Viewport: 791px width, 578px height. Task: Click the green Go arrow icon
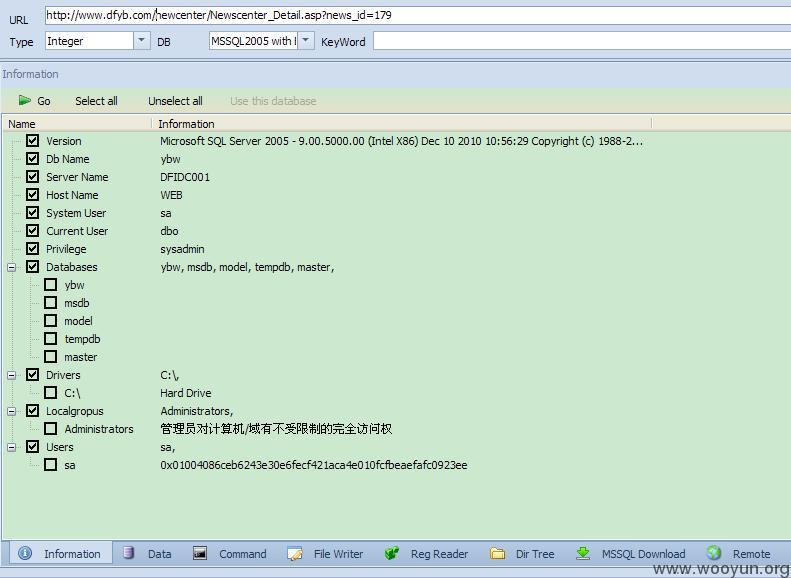click(x=25, y=100)
